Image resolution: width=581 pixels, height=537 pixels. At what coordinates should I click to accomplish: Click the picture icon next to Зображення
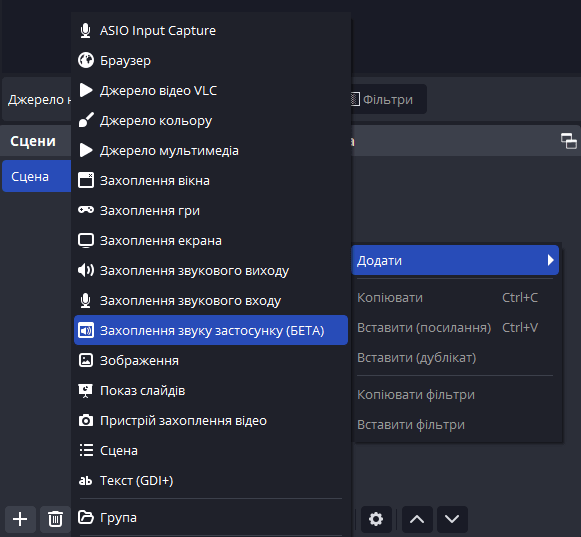[86, 360]
